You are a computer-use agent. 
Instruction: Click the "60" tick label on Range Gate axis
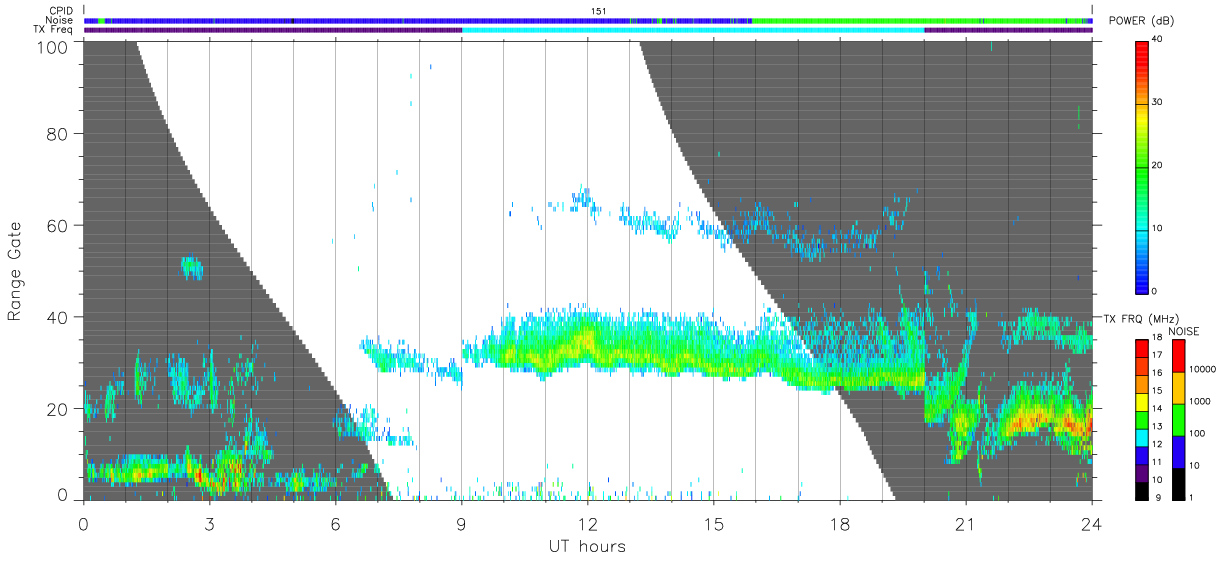[x=57, y=225]
